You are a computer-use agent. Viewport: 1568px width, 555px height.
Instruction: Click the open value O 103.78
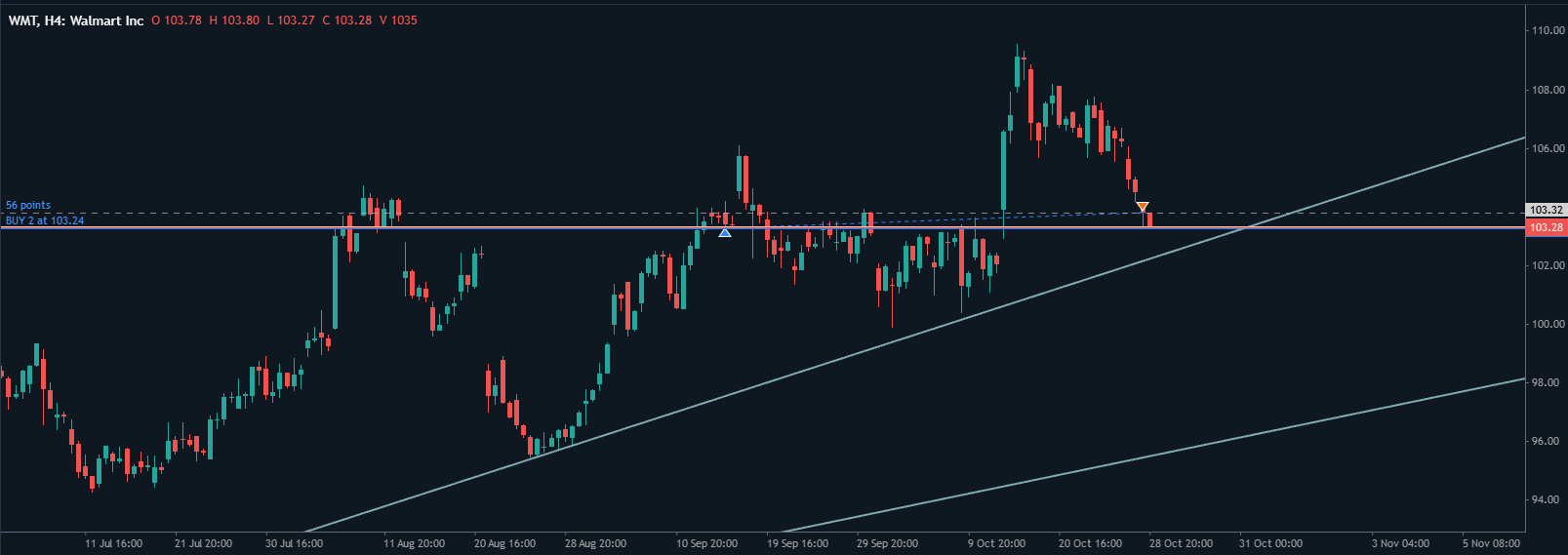(177, 20)
